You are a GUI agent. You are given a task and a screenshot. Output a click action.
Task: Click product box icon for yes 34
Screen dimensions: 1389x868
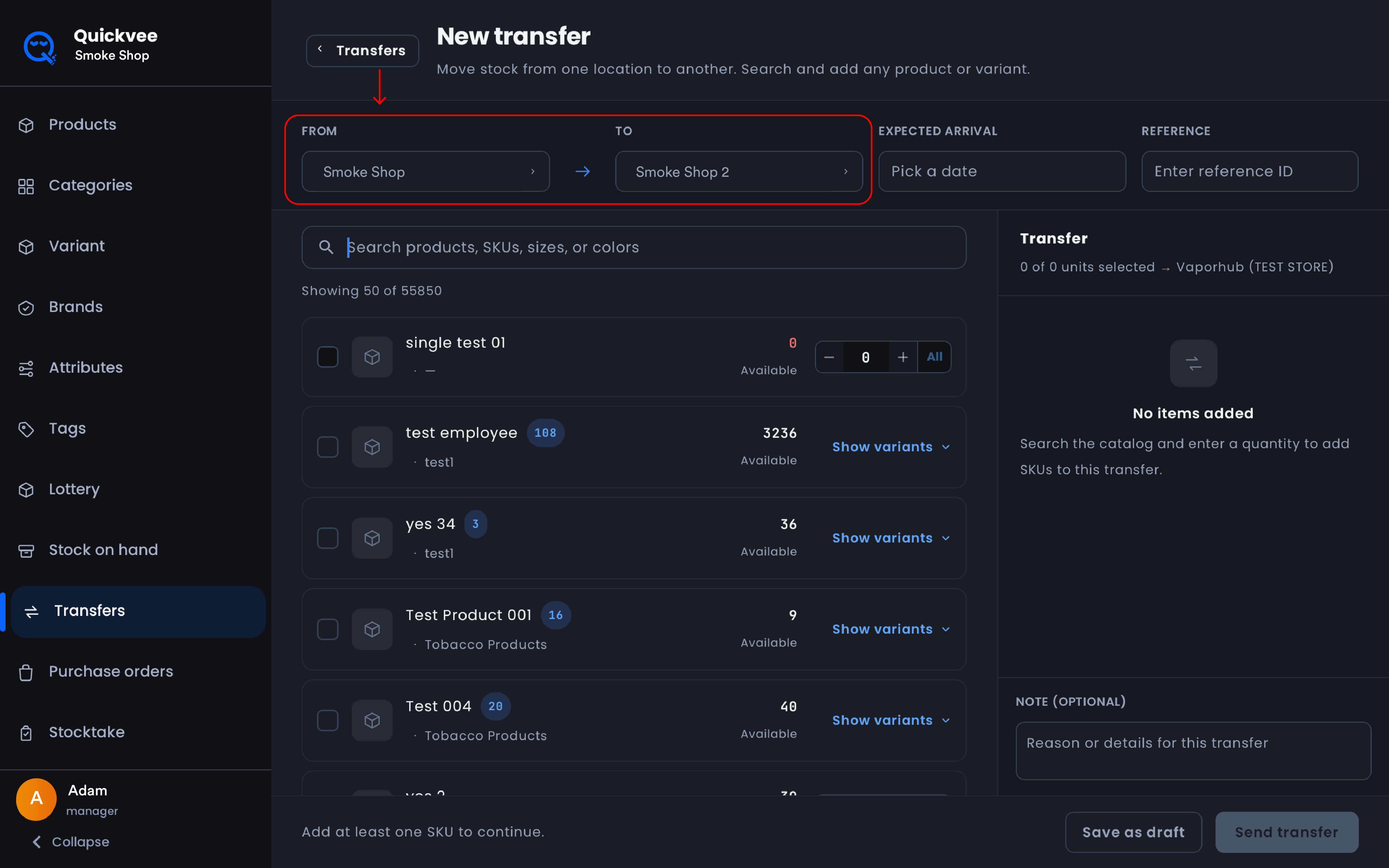(x=372, y=538)
